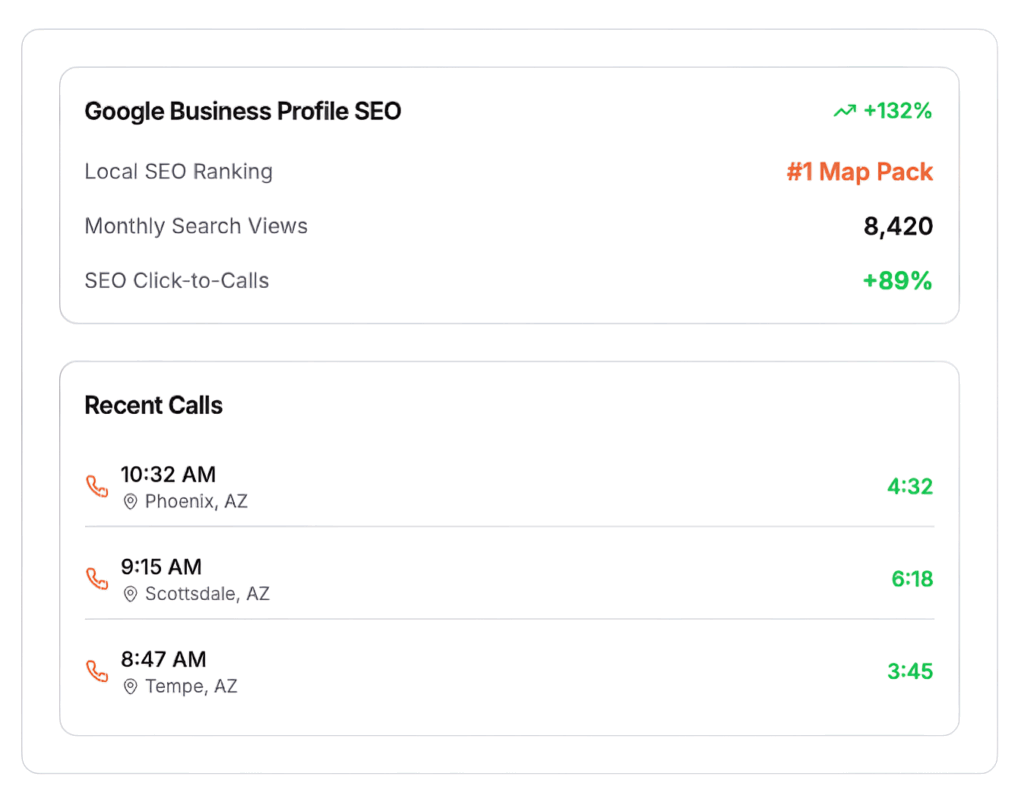
Task: Click the phone icon for the 10:32 AM call
Action: pos(97,487)
